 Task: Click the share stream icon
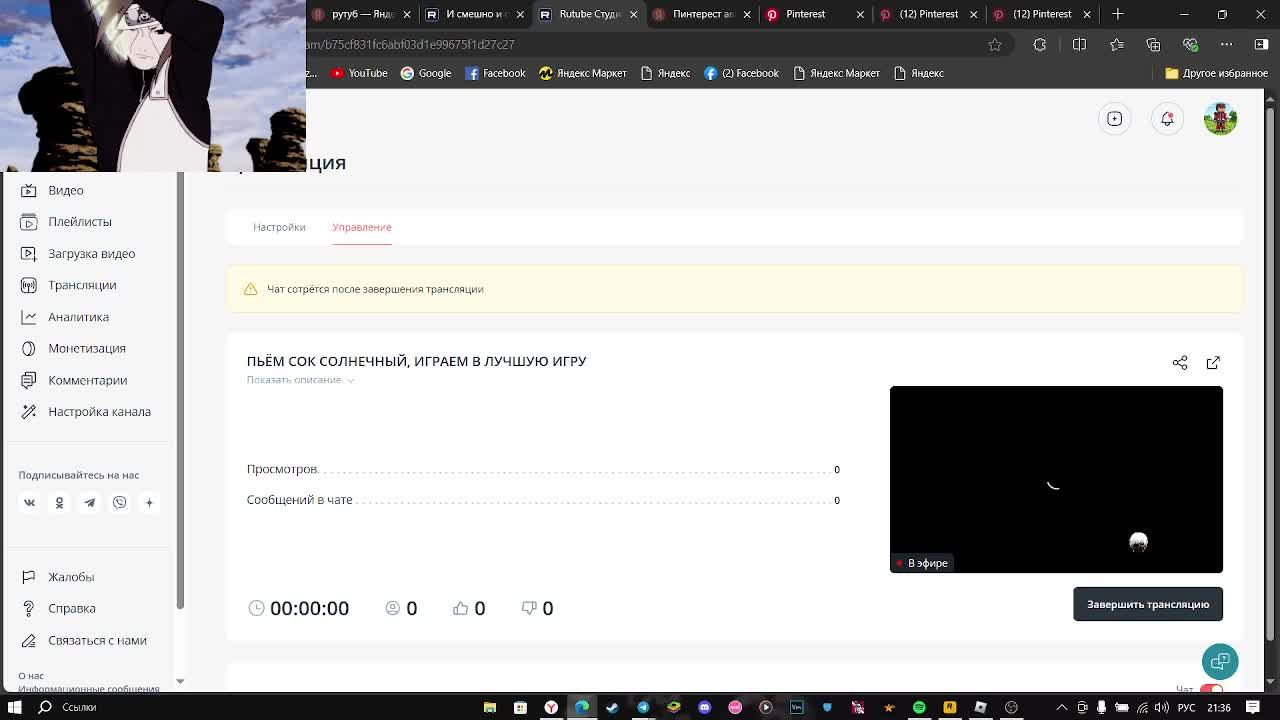click(x=1180, y=363)
